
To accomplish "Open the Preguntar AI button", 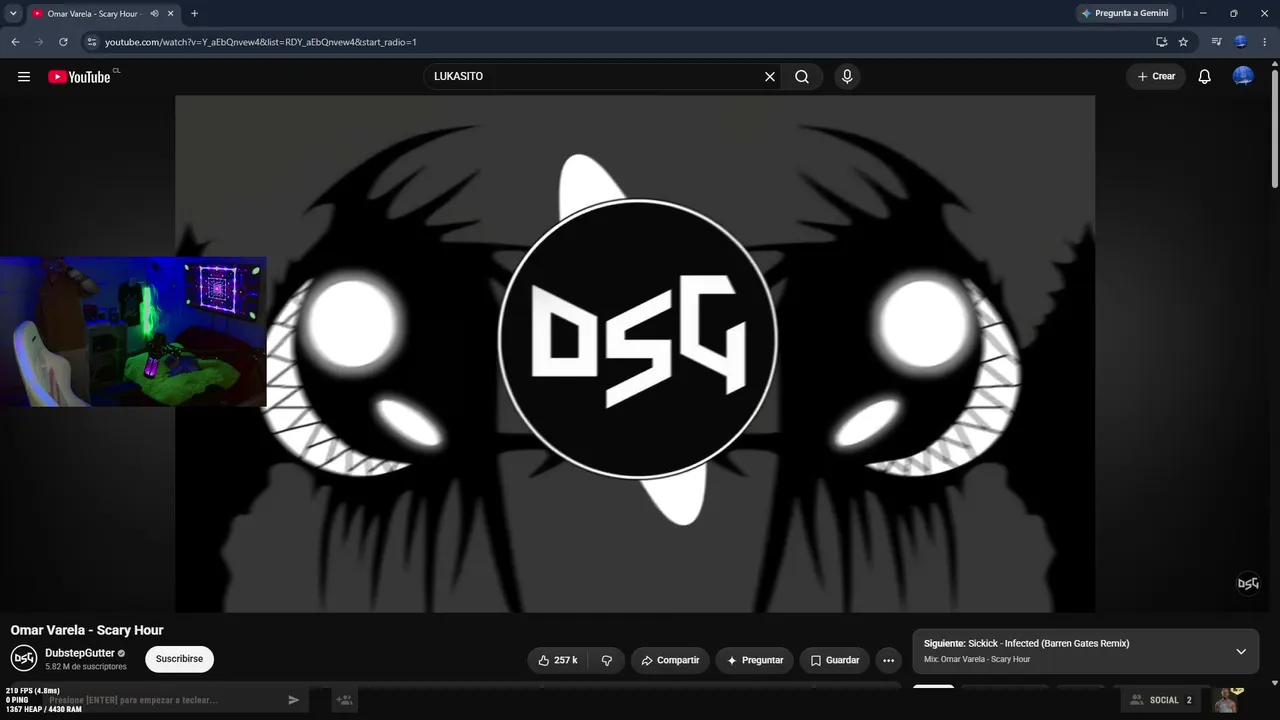I will (x=755, y=660).
